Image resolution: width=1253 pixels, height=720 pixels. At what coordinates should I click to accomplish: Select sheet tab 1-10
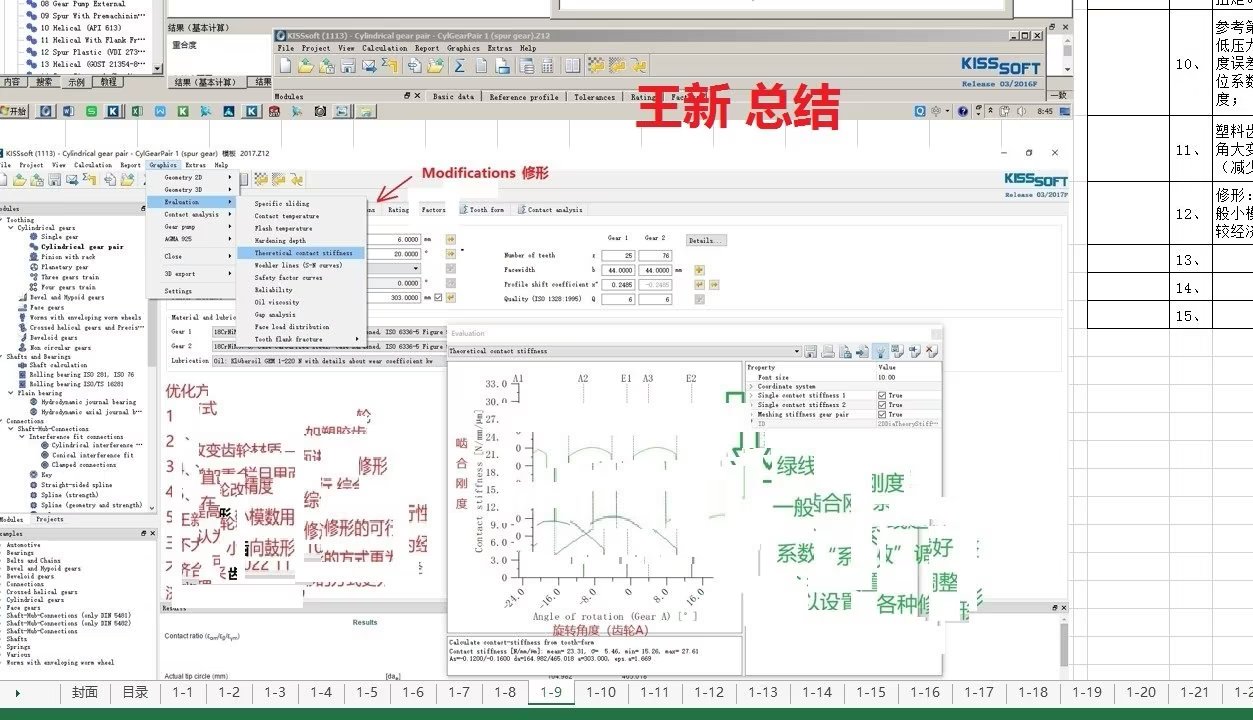(x=601, y=692)
